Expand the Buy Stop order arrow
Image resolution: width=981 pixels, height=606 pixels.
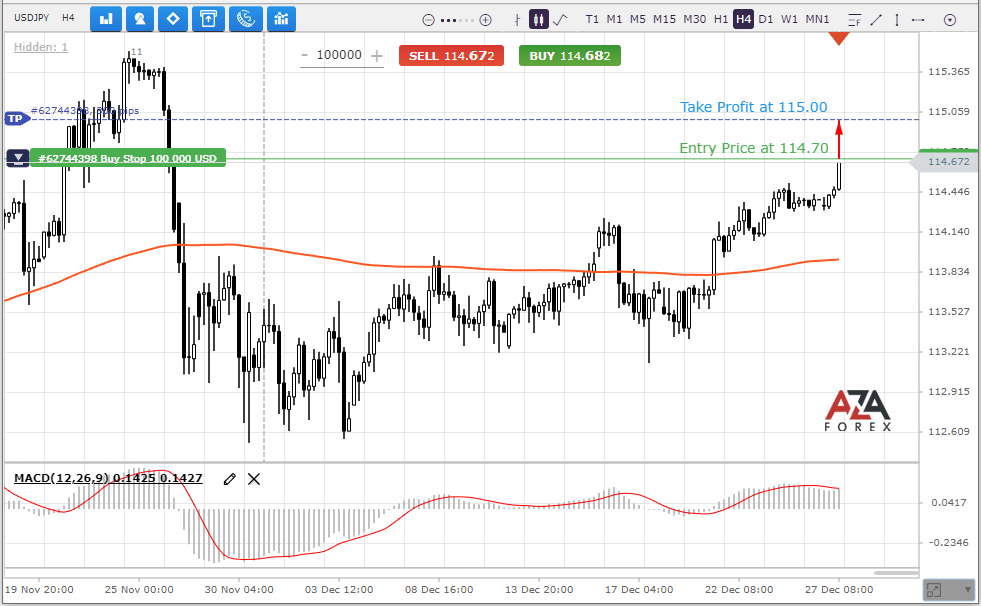tap(18, 158)
